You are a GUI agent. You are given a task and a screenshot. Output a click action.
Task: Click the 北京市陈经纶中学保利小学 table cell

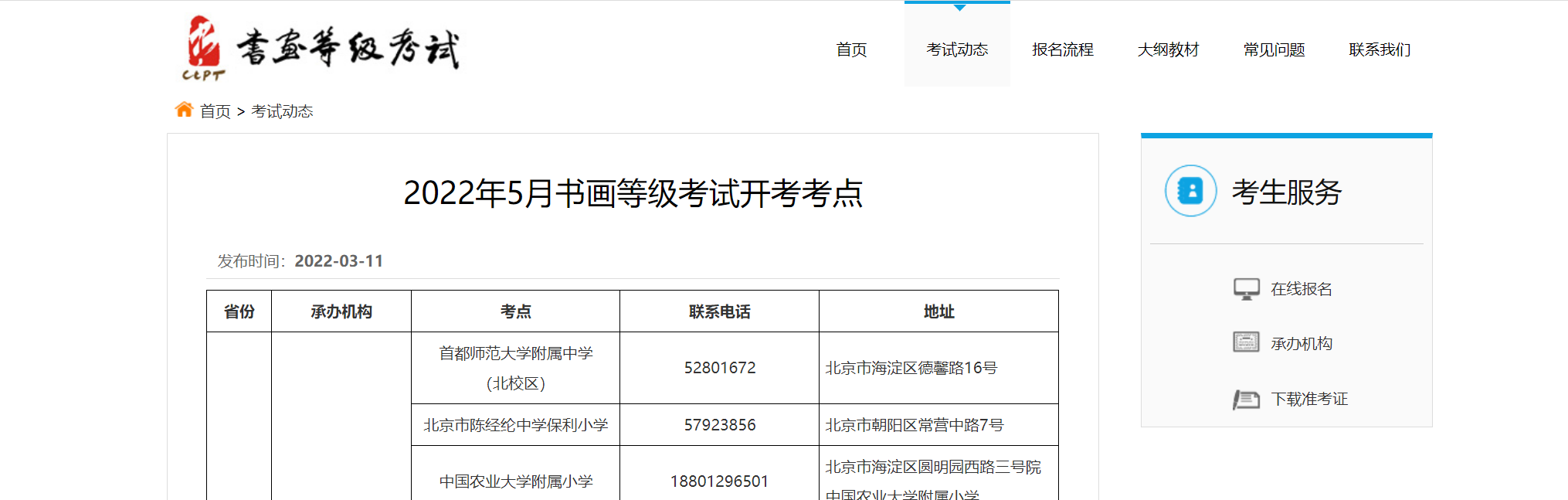[515, 425]
